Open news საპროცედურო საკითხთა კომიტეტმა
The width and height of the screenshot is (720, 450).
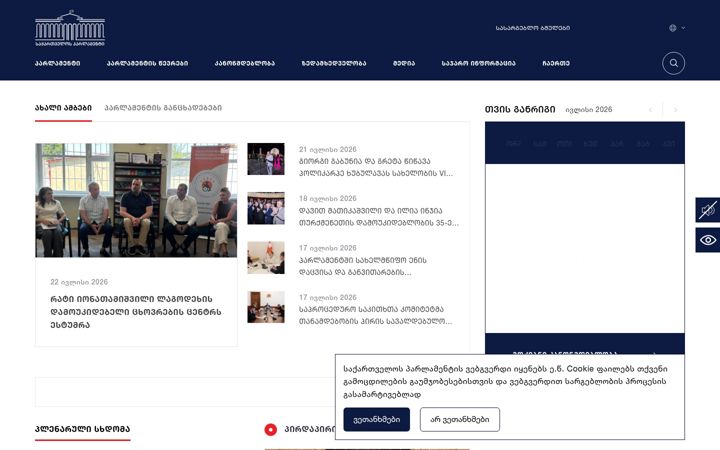376,315
